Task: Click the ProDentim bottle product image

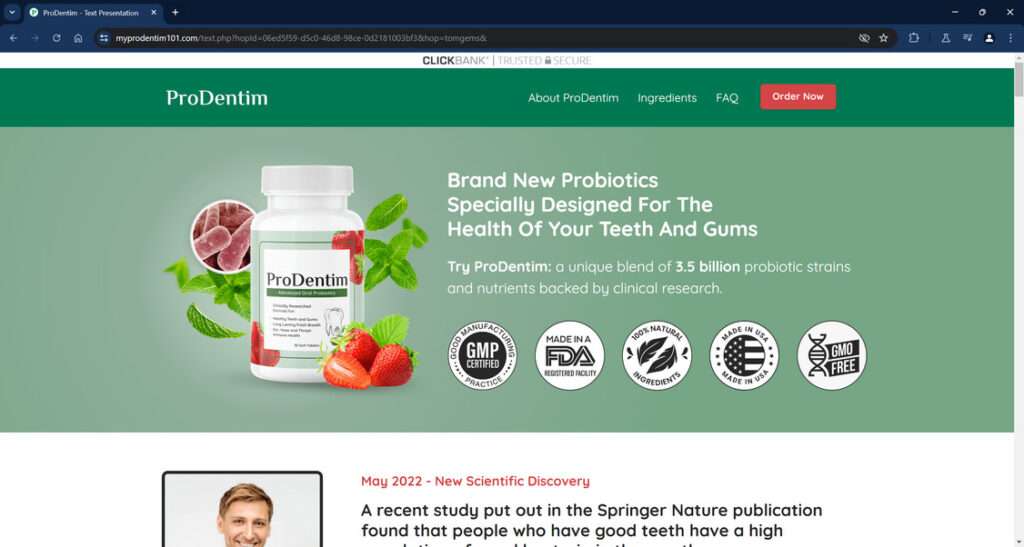Action: (x=307, y=274)
